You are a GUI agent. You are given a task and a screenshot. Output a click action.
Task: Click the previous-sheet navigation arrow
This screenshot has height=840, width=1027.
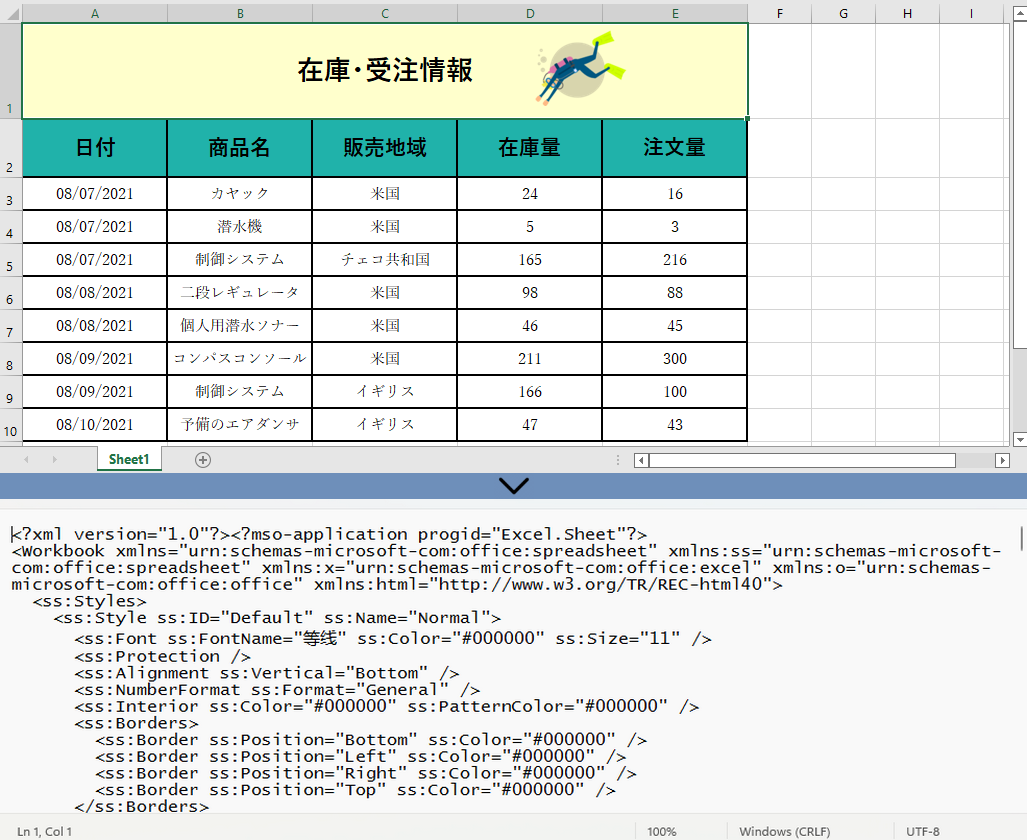click(x=27, y=459)
